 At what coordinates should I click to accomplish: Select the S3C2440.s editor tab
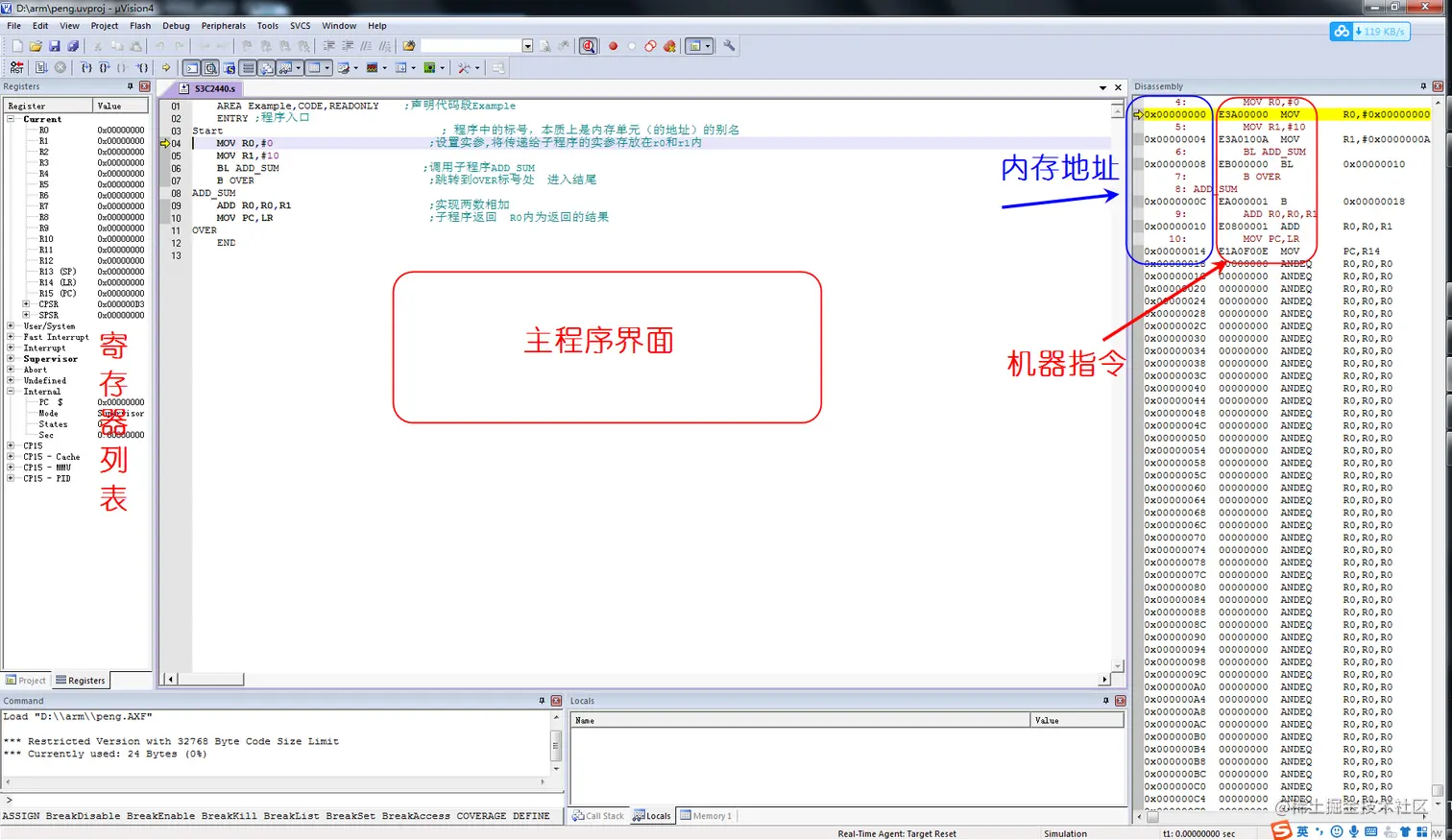[208, 88]
